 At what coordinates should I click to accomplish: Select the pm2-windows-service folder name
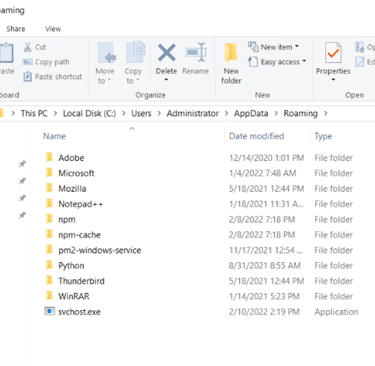[x=100, y=250]
